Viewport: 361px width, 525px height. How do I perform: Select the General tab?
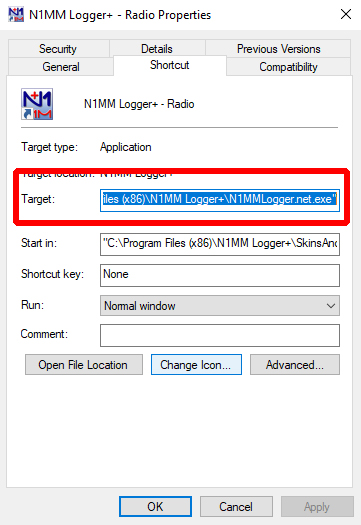pos(61,67)
